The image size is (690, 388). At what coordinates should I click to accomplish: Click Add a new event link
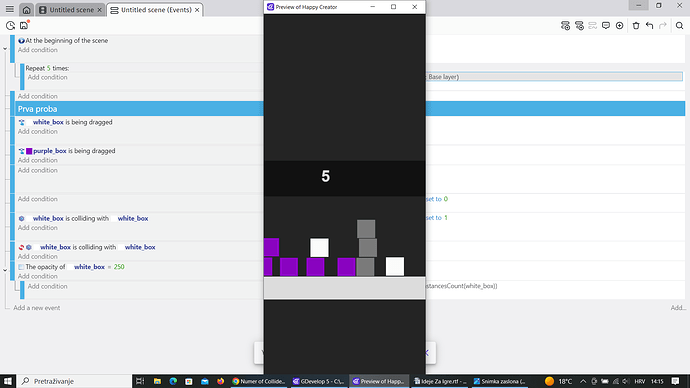click(37, 308)
